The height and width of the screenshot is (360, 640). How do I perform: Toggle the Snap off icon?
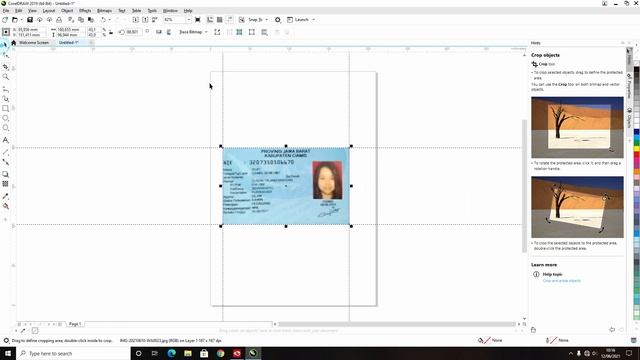(242, 20)
